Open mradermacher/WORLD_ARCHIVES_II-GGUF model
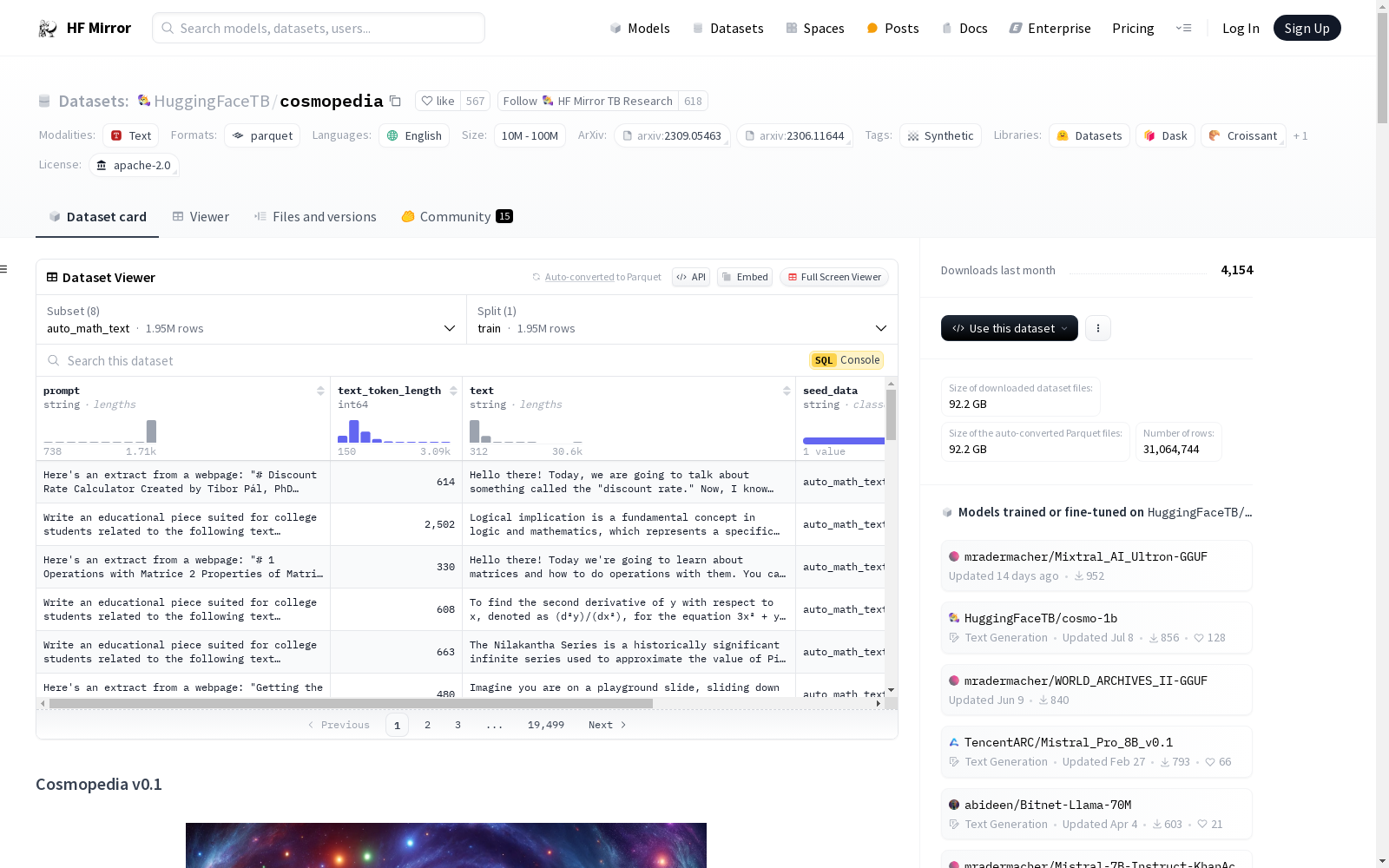This screenshot has height=868, width=1389. pos(1096,690)
